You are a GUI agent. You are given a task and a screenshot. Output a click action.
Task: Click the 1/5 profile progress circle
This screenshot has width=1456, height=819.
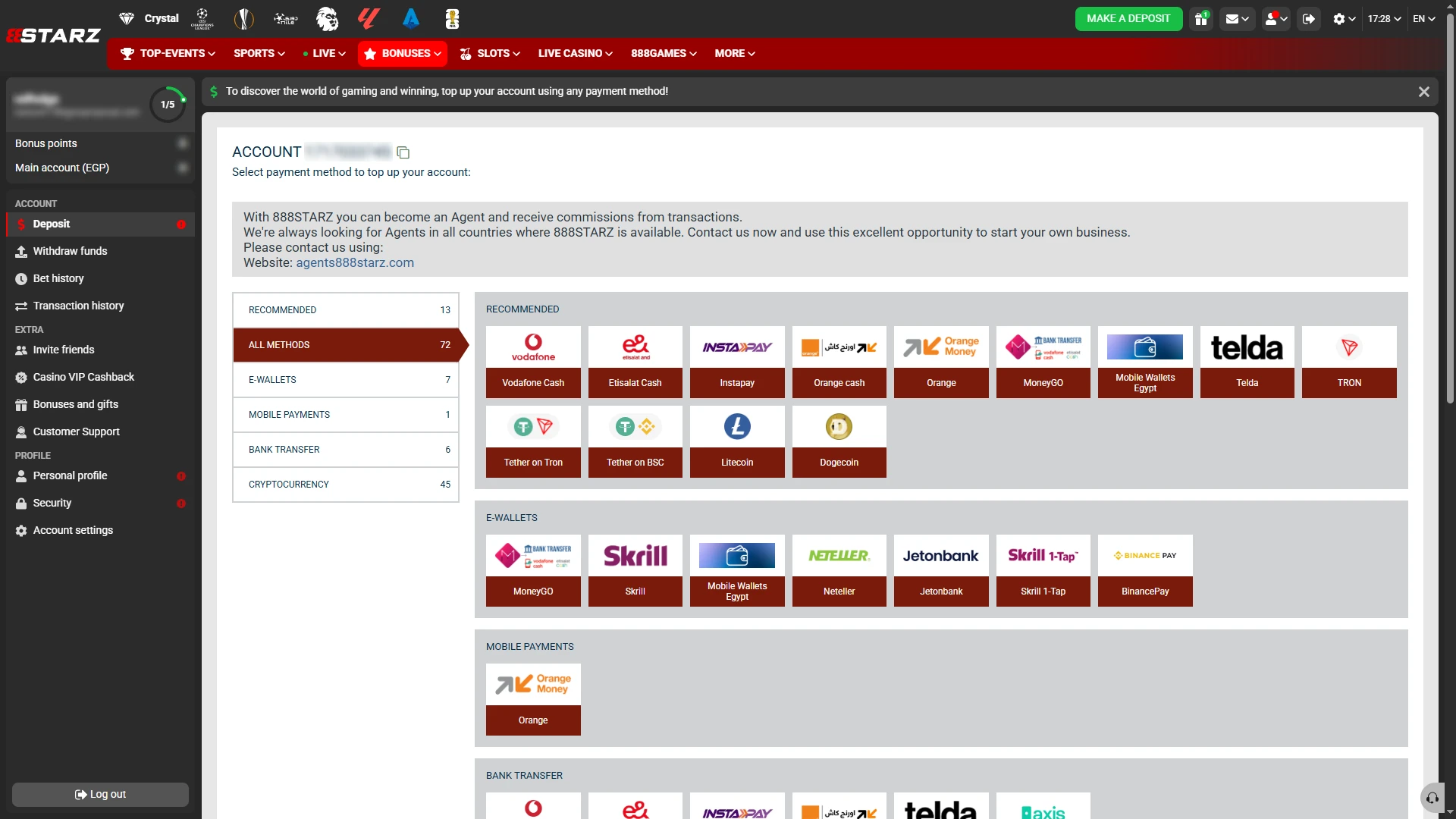168,105
